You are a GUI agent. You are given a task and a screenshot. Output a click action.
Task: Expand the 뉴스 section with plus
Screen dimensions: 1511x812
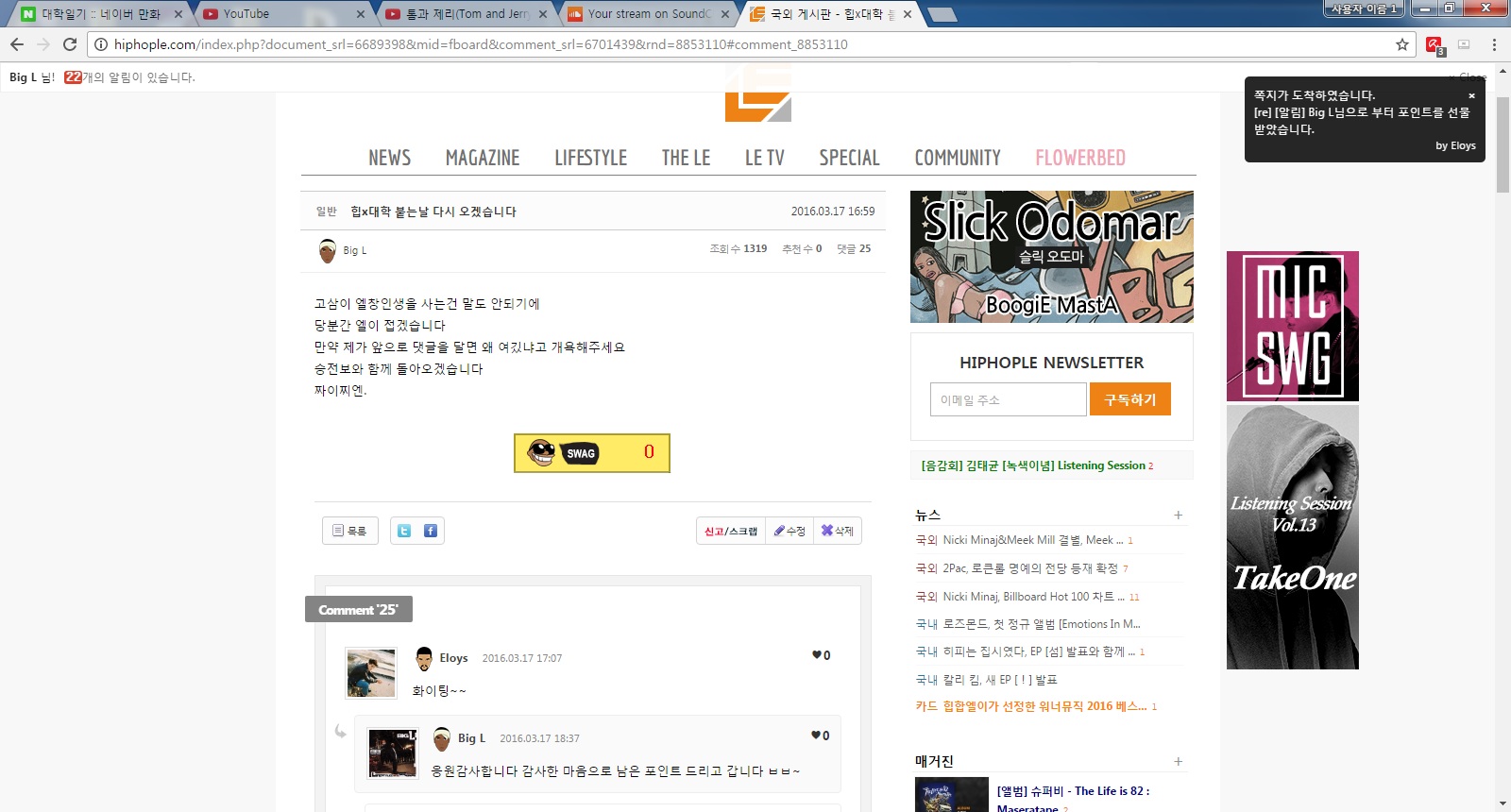1178,515
